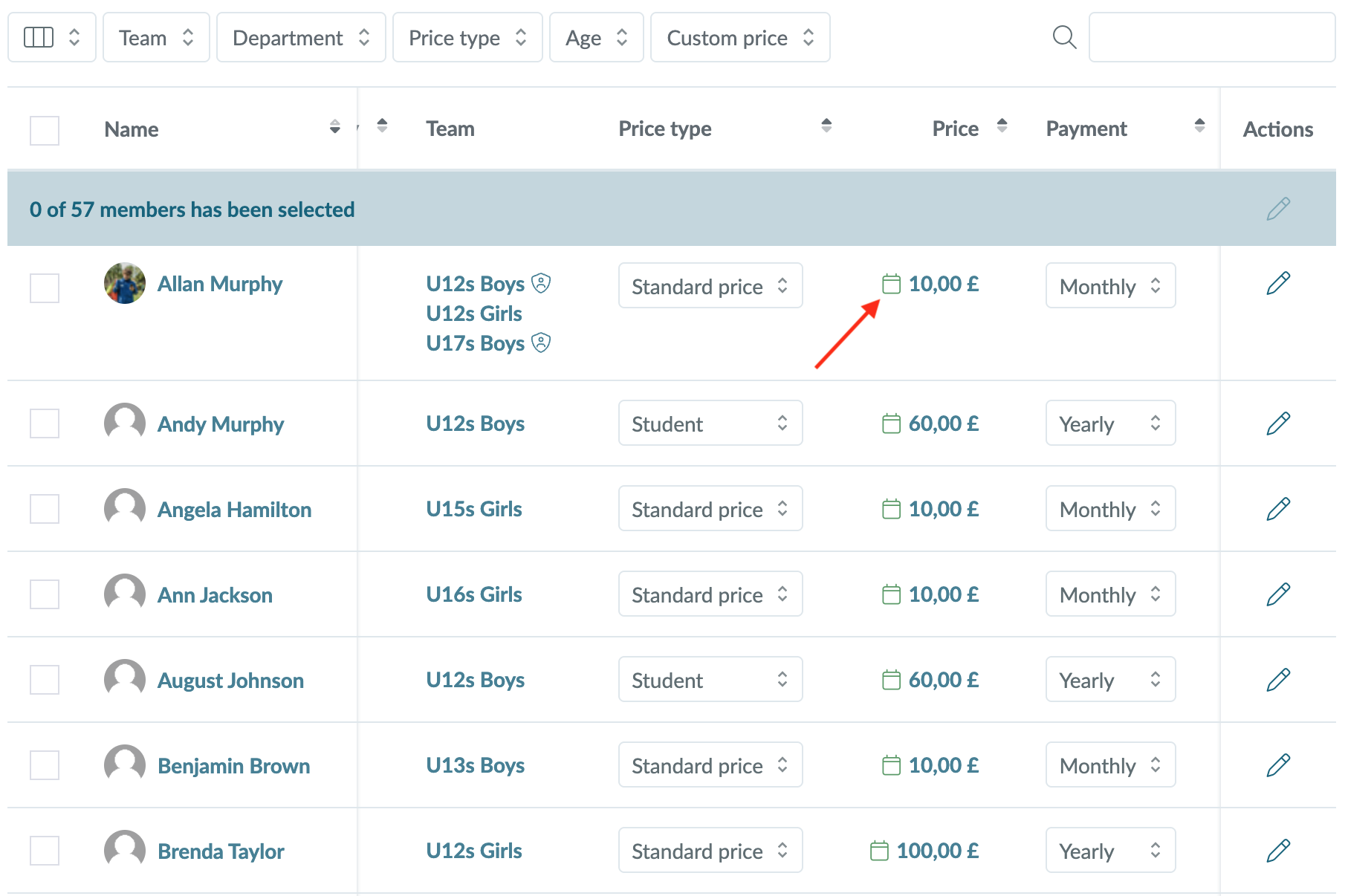Toggle the select-all members checkbox

[x=45, y=130]
